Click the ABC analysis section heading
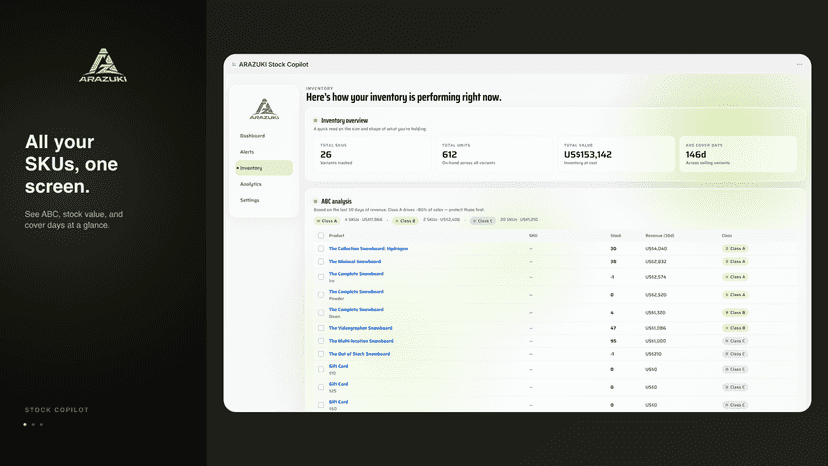Image resolution: width=828 pixels, height=466 pixels. point(336,201)
